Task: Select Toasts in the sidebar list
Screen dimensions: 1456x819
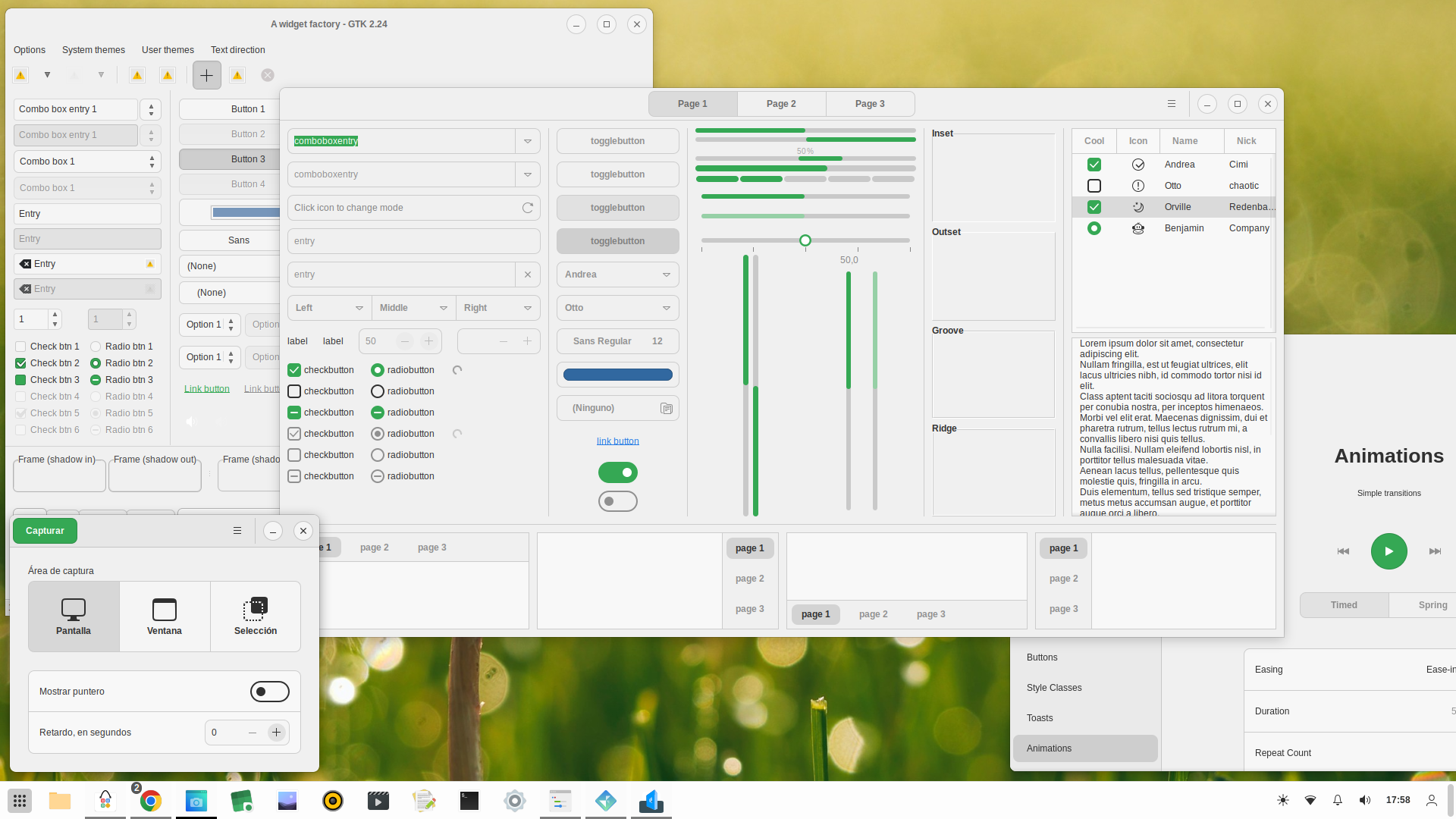Action: pos(1085,718)
